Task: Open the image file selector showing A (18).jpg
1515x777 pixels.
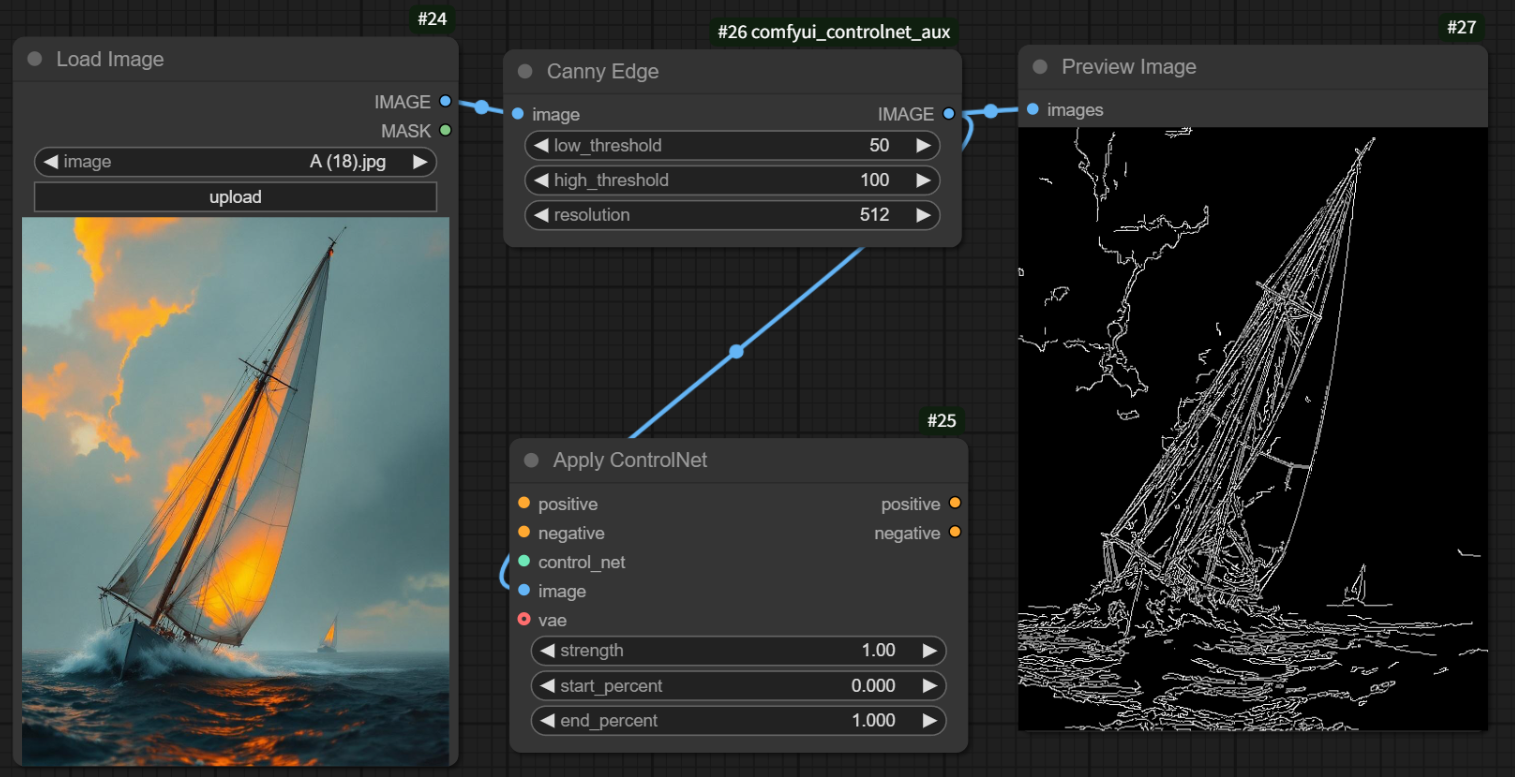Action: click(x=235, y=161)
